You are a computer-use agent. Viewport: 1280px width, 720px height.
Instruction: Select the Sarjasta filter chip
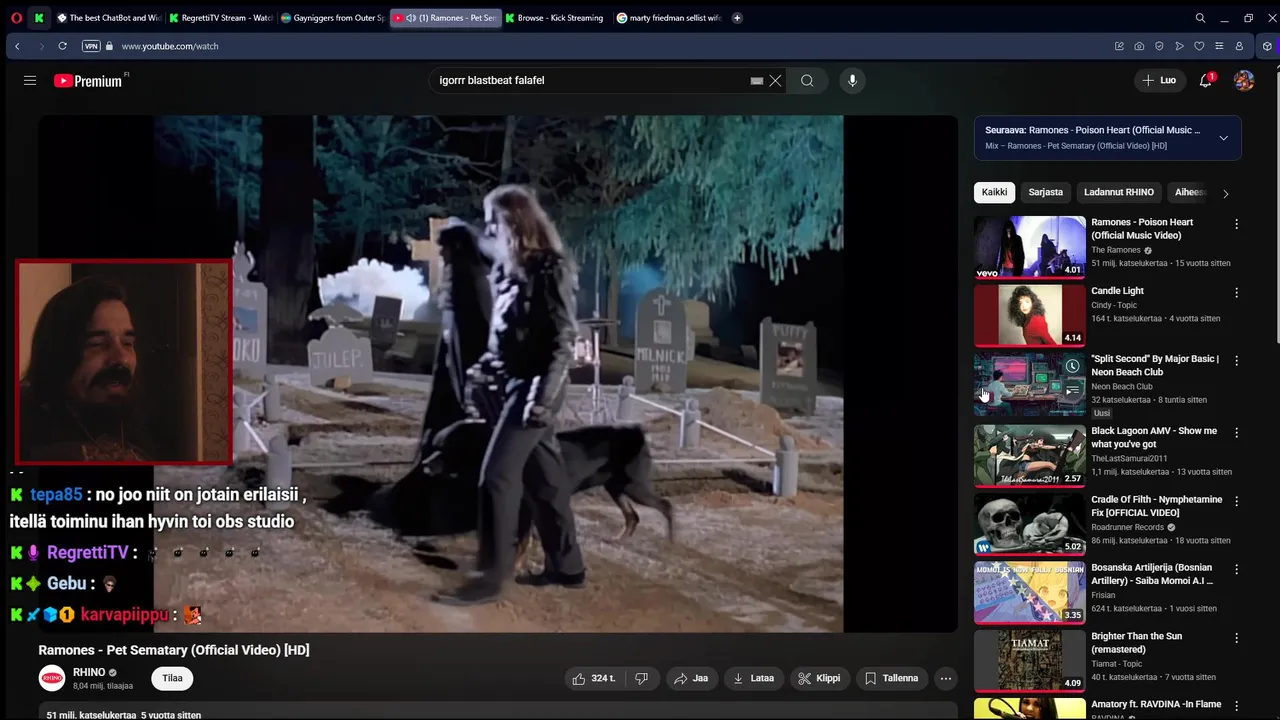coord(1046,192)
